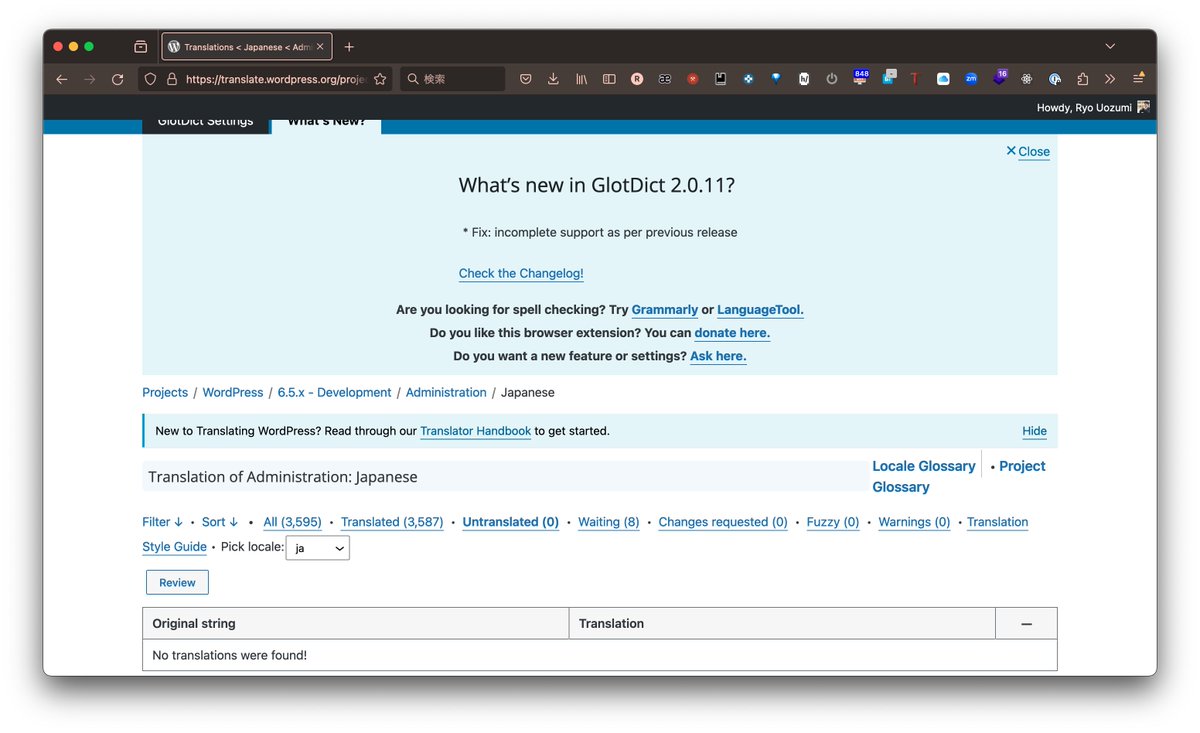Switch to the What's New? tab

(x=326, y=125)
